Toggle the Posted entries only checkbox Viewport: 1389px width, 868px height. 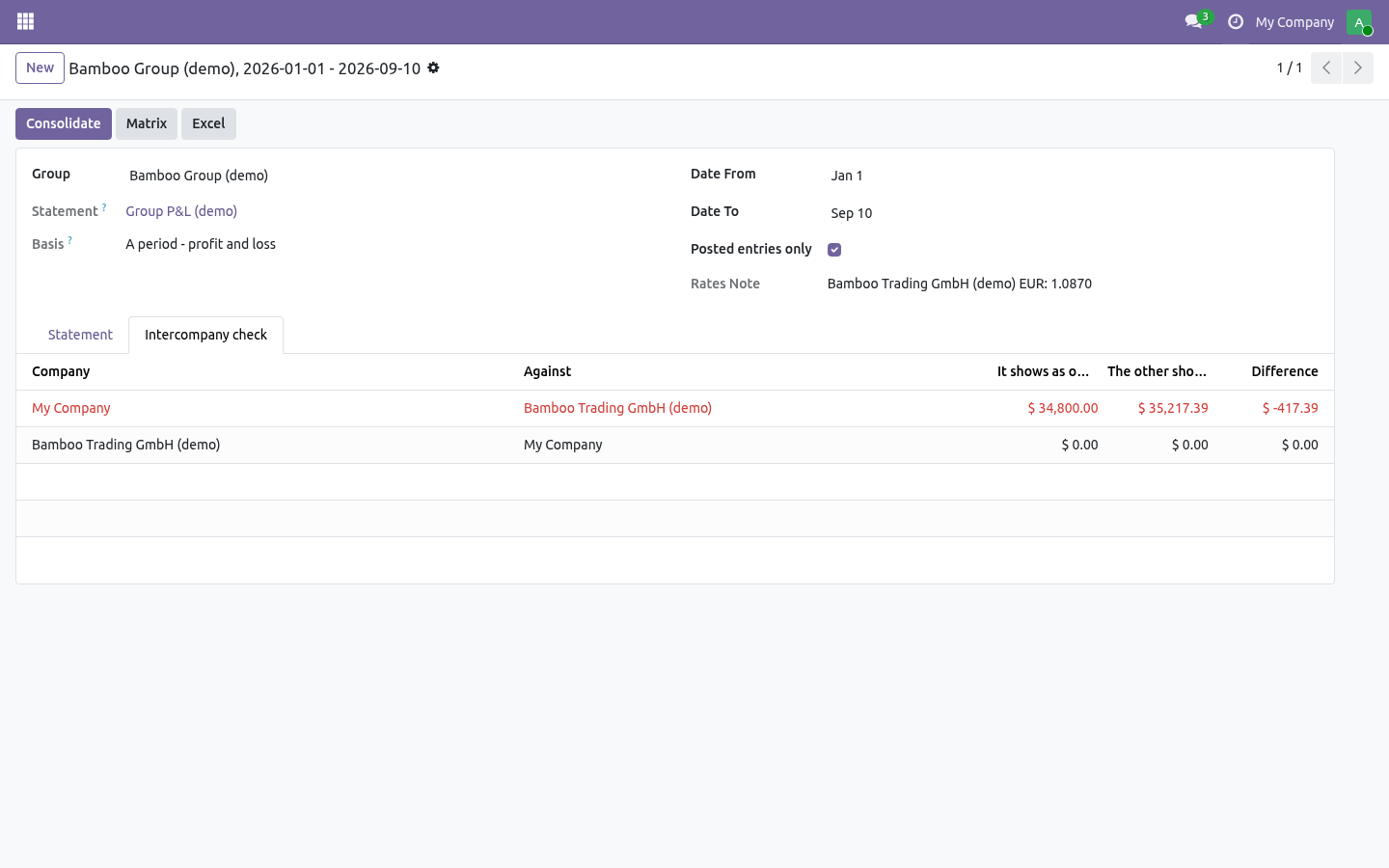(834, 250)
